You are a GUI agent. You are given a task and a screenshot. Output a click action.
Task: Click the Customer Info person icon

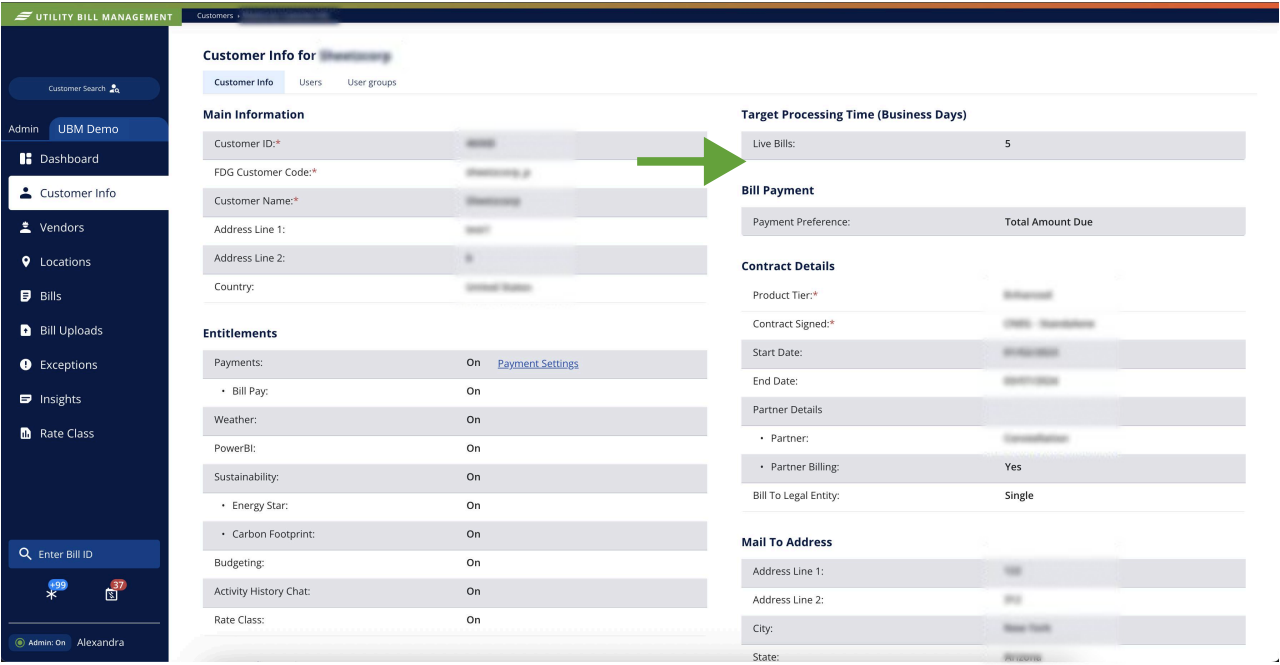tap(26, 193)
